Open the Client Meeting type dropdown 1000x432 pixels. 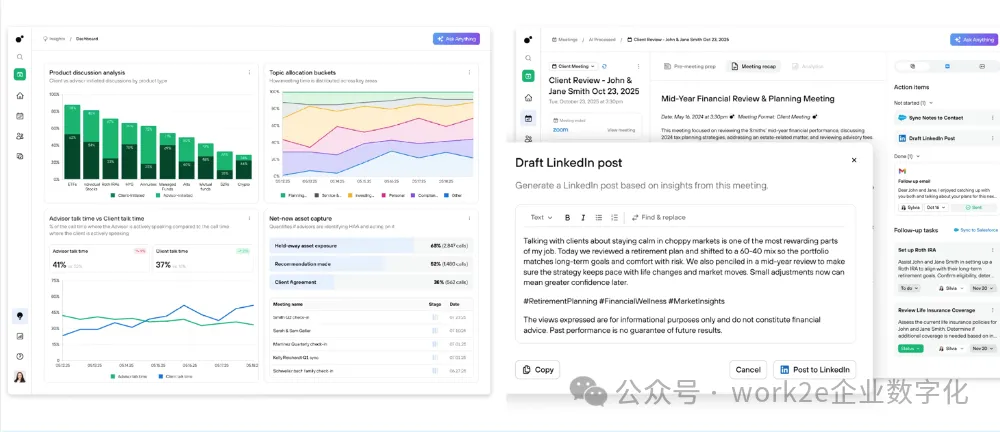coord(572,66)
